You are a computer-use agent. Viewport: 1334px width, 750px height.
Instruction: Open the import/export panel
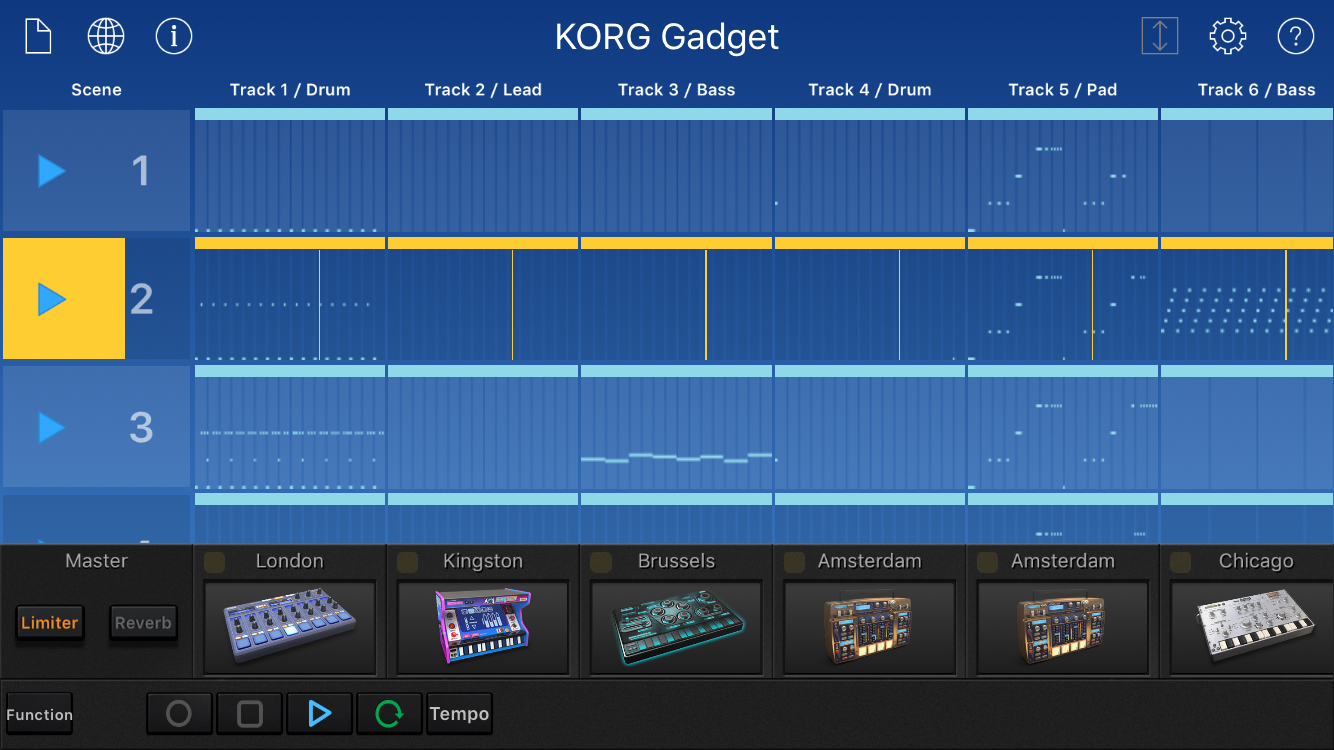tap(1159, 36)
